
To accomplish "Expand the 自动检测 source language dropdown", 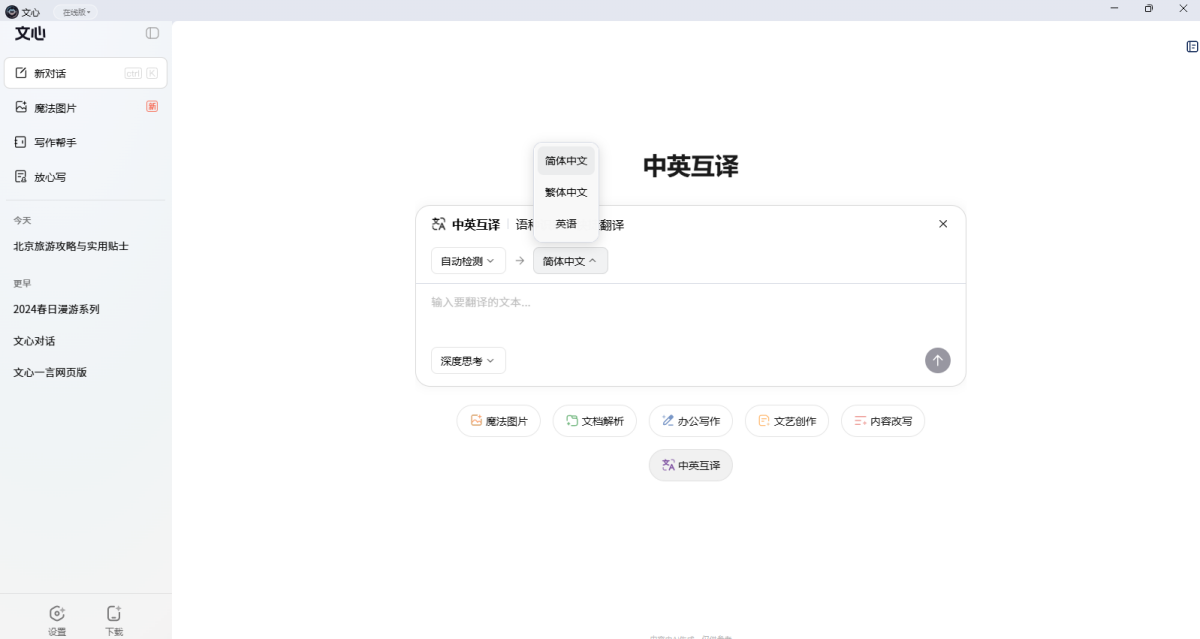I will 468,261.
